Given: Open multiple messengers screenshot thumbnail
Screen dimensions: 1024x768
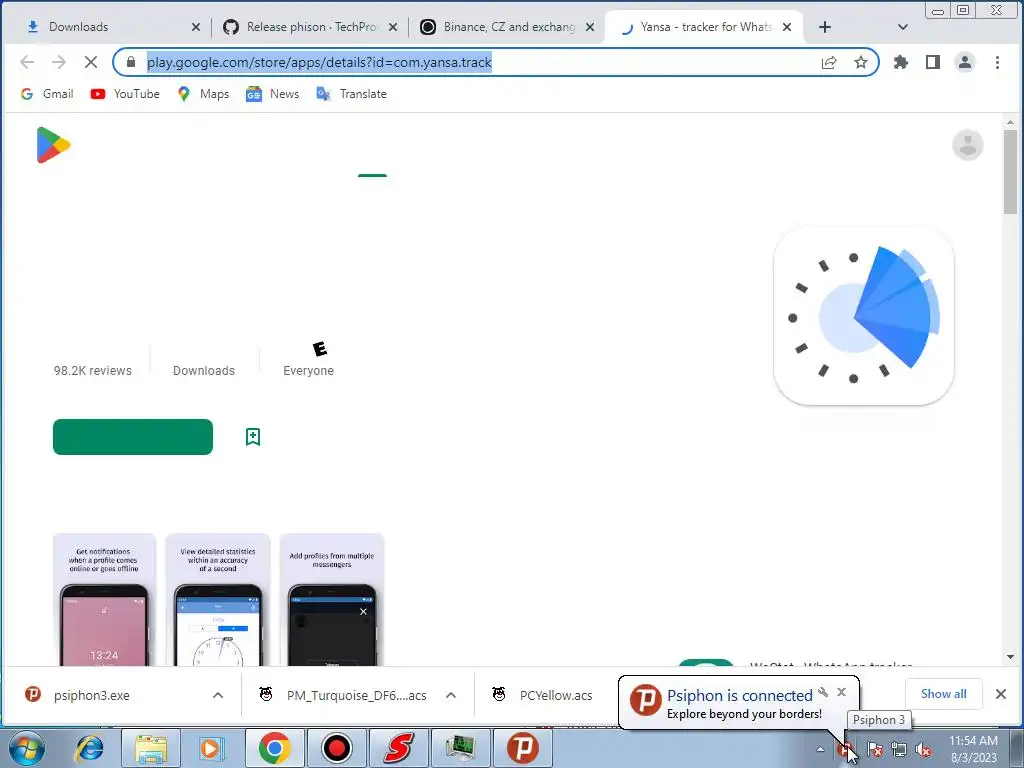Looking at the screenshot, I should (x=332, y=600).
